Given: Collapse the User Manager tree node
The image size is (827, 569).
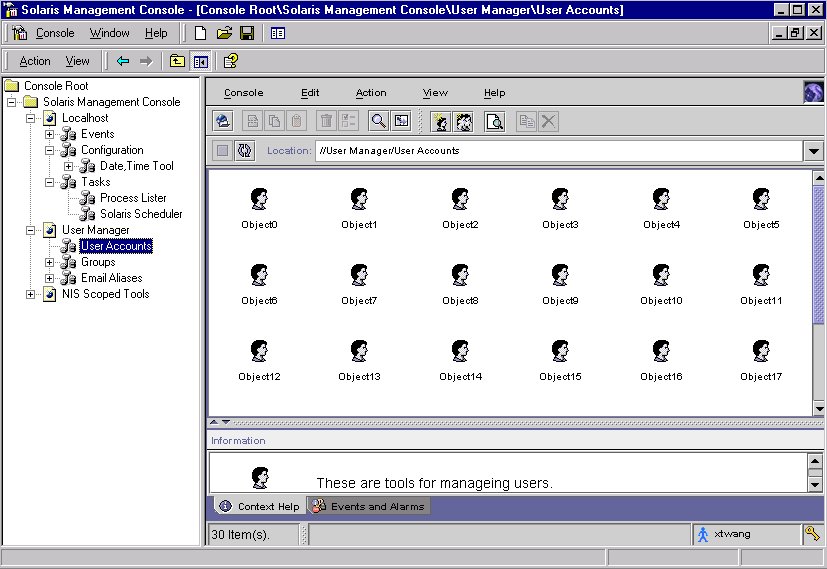Looking at the screenshot, I should pyautogui.click(x=31, y=230).
